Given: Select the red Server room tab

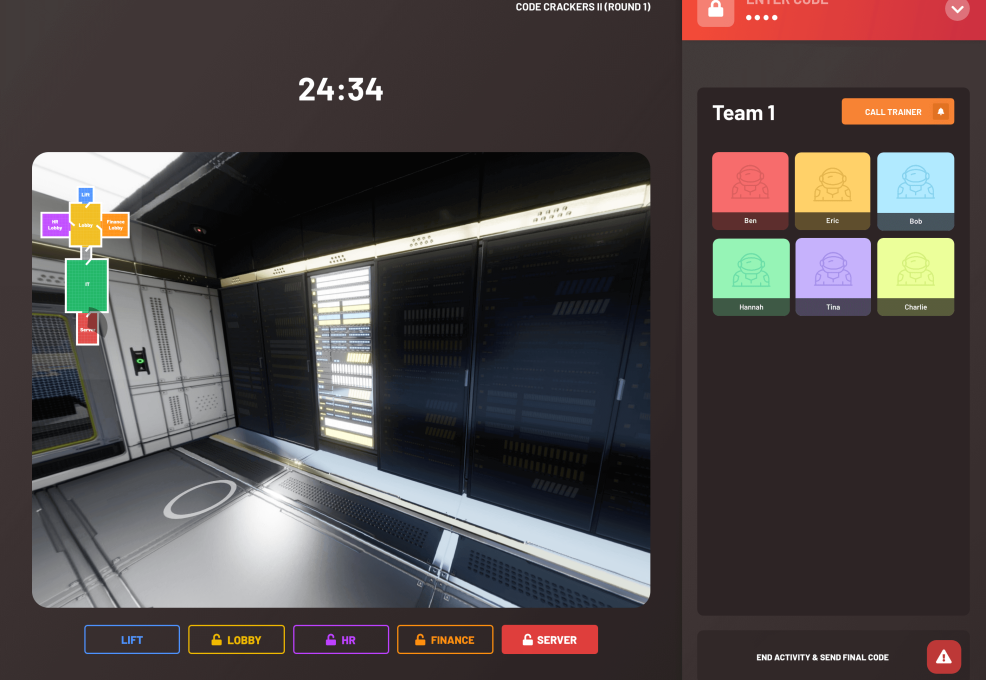Looking at the screenshot, I should coord(549,640).
